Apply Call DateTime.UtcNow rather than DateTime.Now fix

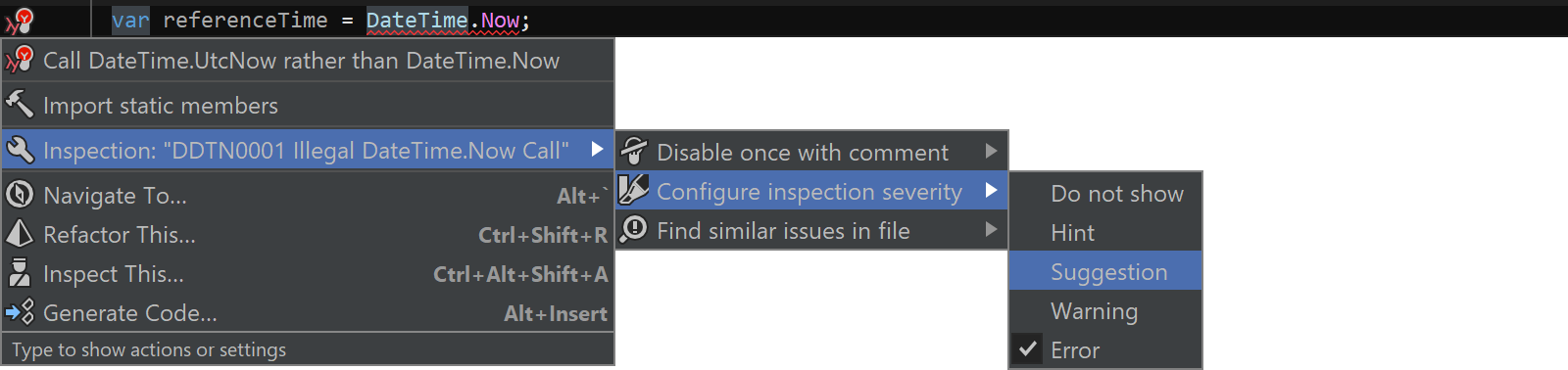pyautogui.click(x=308, y=61)
